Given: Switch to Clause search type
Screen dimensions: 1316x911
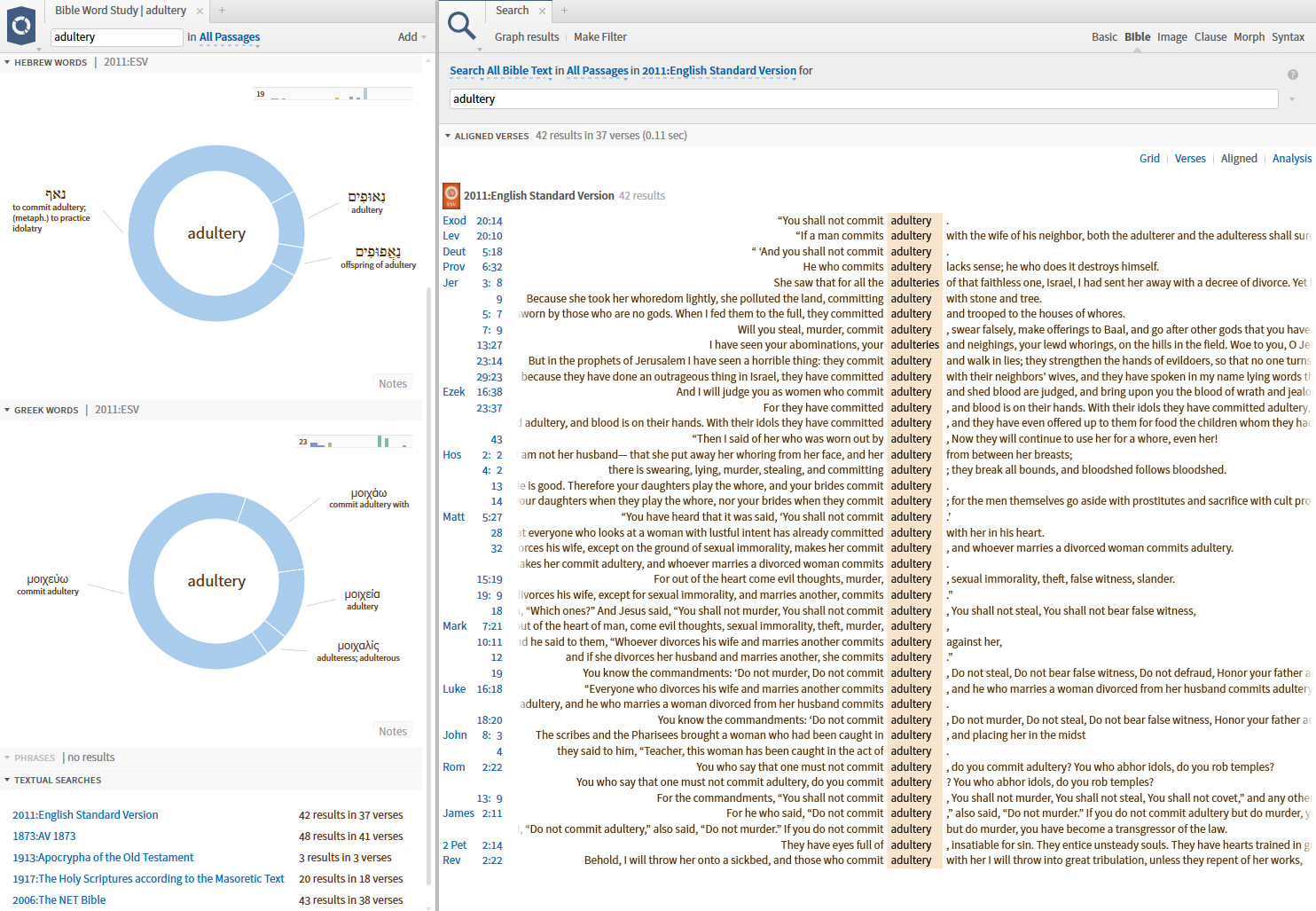Looking at the screenshot, I should tap(1210, 37).
